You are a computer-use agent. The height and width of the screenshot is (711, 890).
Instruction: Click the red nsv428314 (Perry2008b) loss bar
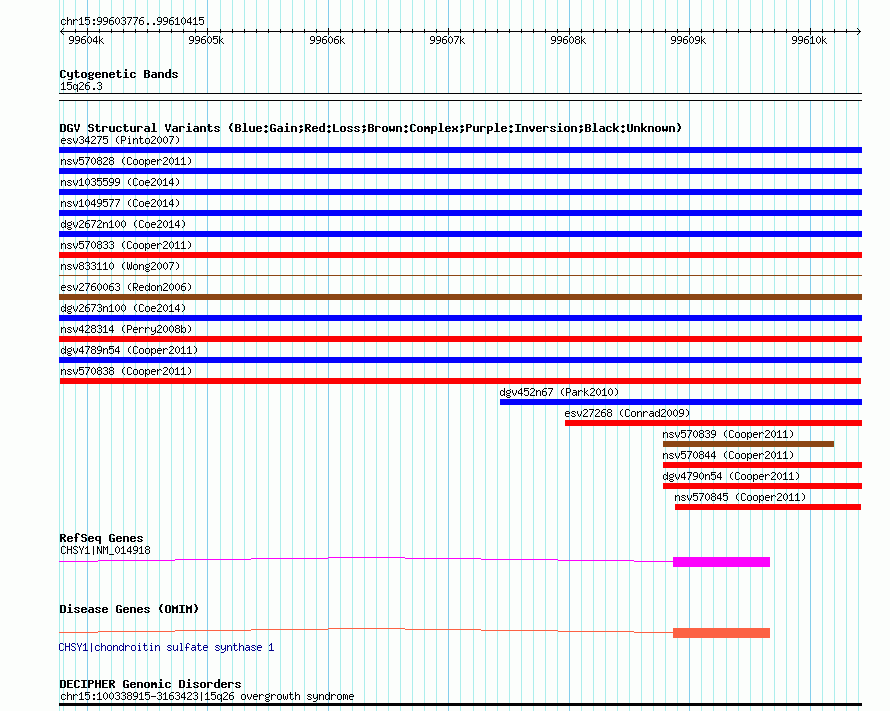[x=460, y=339]
